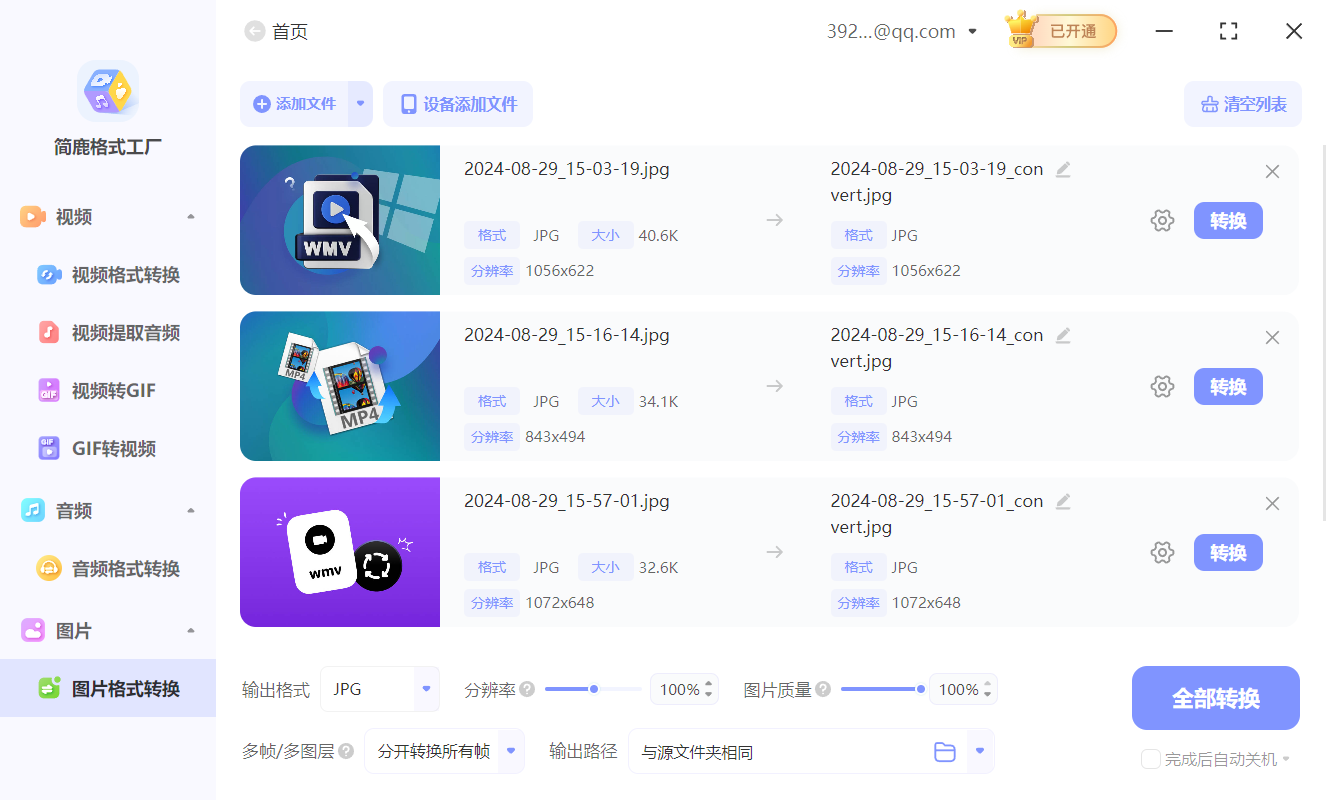The width and height of the screenshot is (1326, 800).
Task: Click the WMV file thumbnail preview
Action: point(339,220)
